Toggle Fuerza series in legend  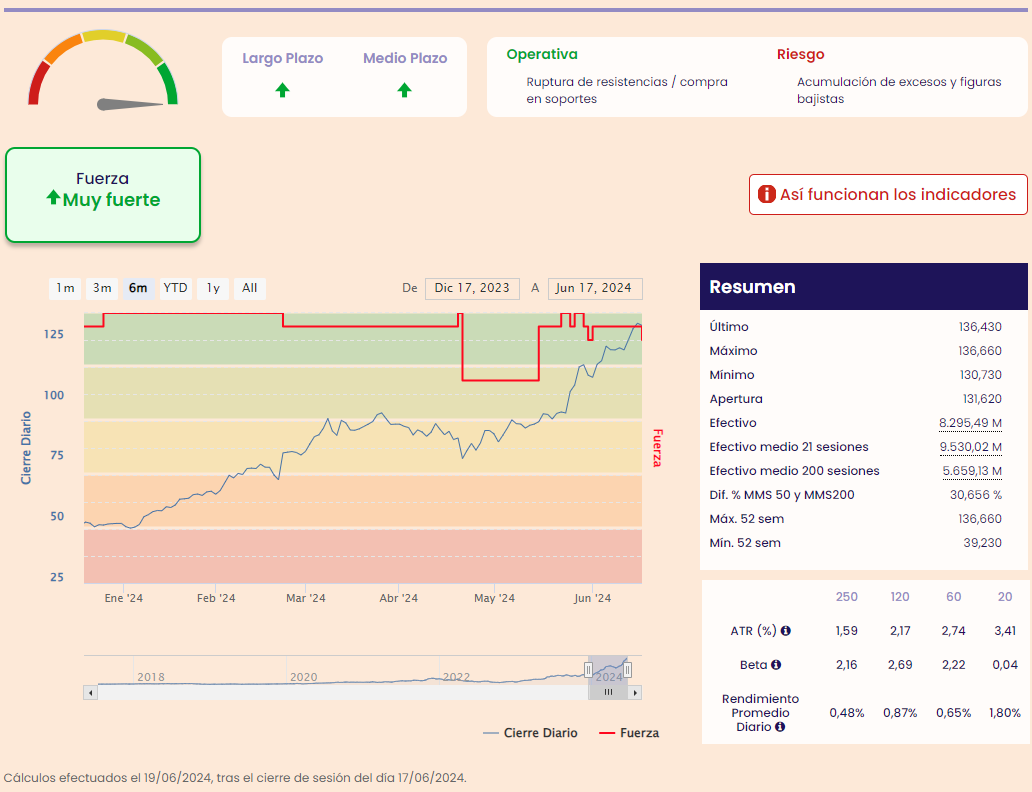click(x=629, y=733)
